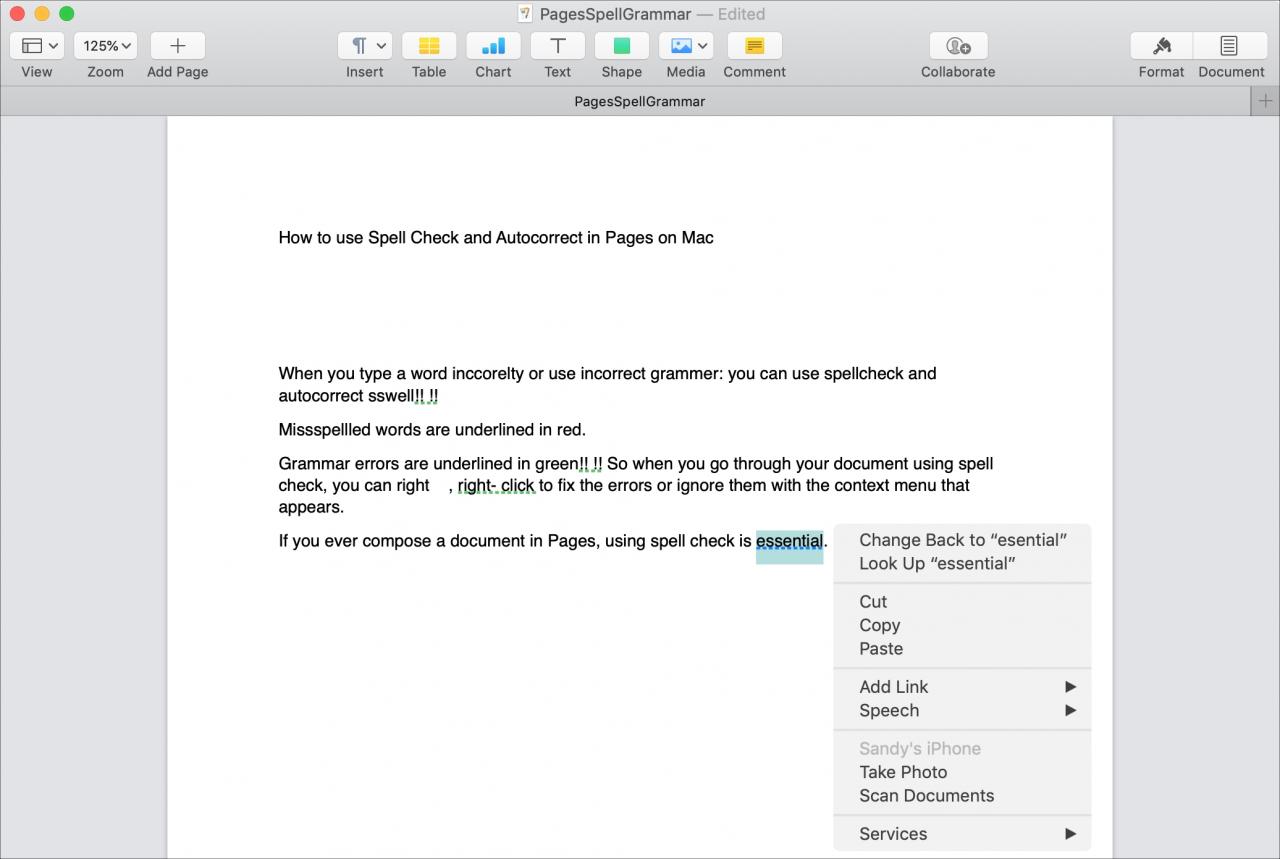Open the 125% Zoom dropdown
Viewport: 1280px width, 859px height.
(x=105, y=46)
